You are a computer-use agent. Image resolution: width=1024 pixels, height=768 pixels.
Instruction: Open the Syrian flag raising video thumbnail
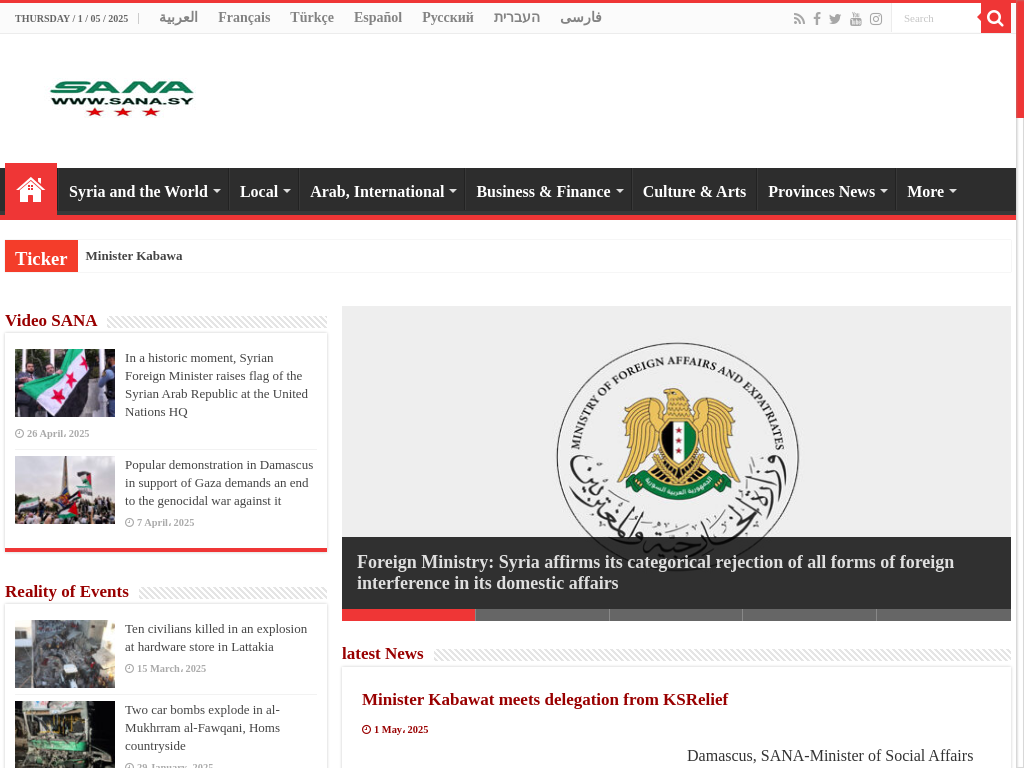[x=65, y=383]
